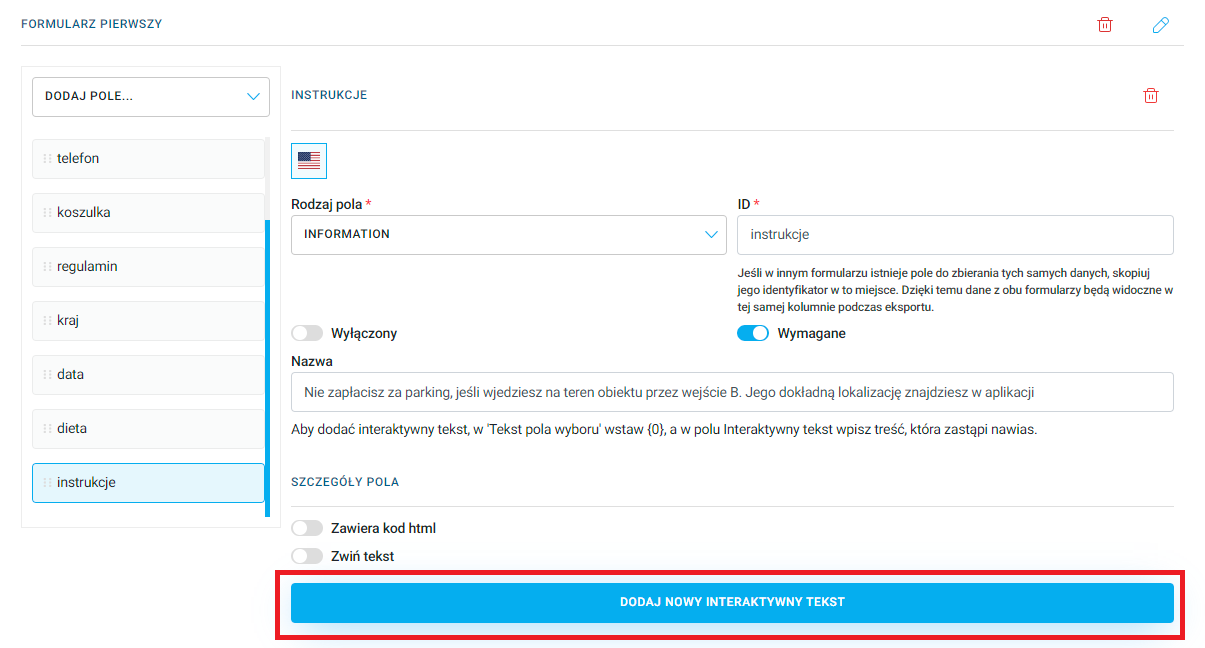
Task: Grab the drag handle next to regulamin
Action: (47, 266)
